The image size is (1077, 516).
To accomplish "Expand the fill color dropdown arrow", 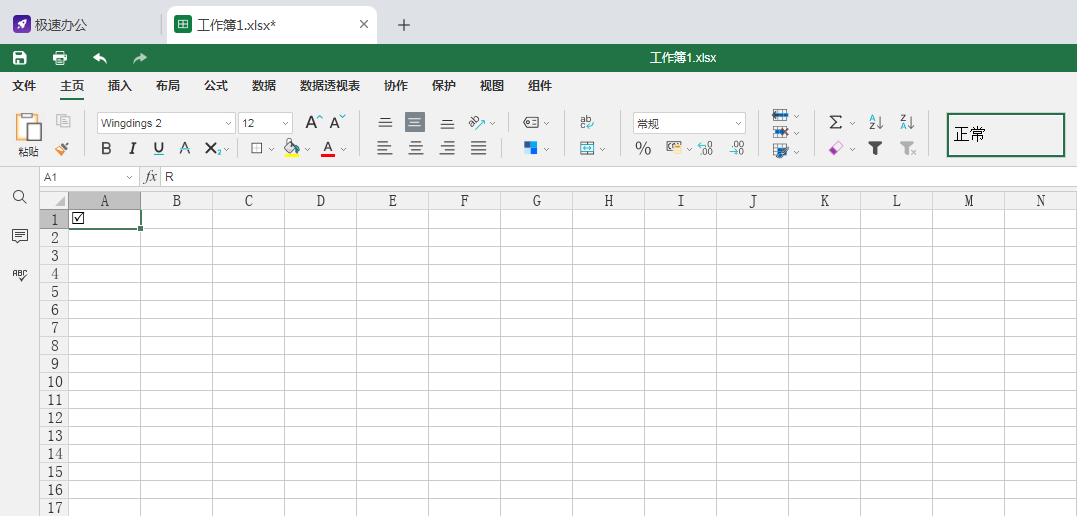I will [x=308, y=148].
